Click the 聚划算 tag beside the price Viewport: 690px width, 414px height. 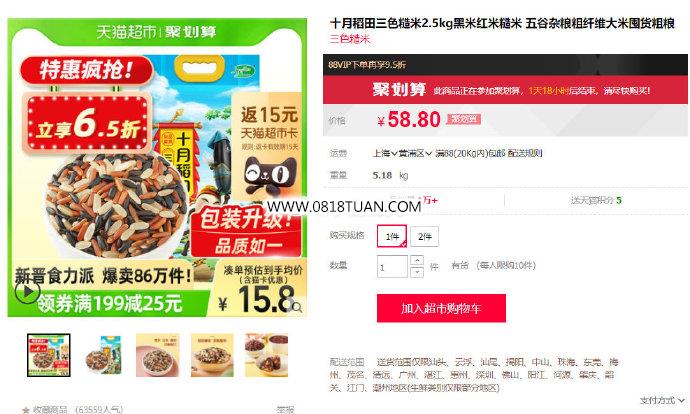(463, 119)
